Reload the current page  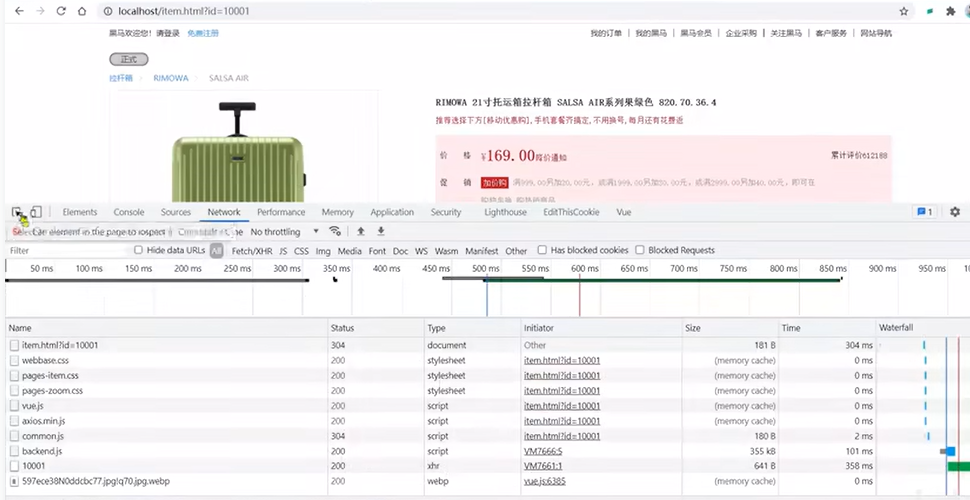click(x=61, y=11)
